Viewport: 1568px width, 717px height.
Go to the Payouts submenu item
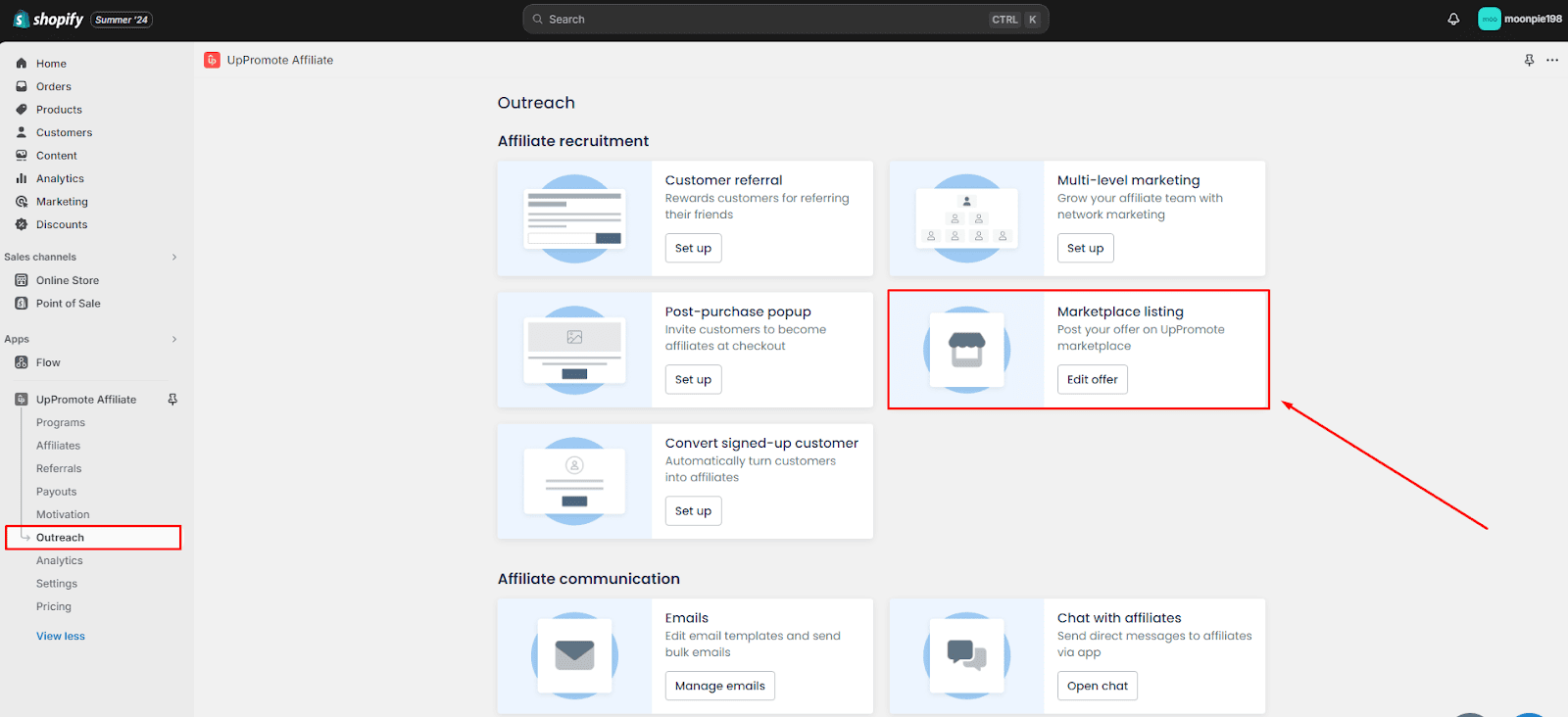[56, 492]
